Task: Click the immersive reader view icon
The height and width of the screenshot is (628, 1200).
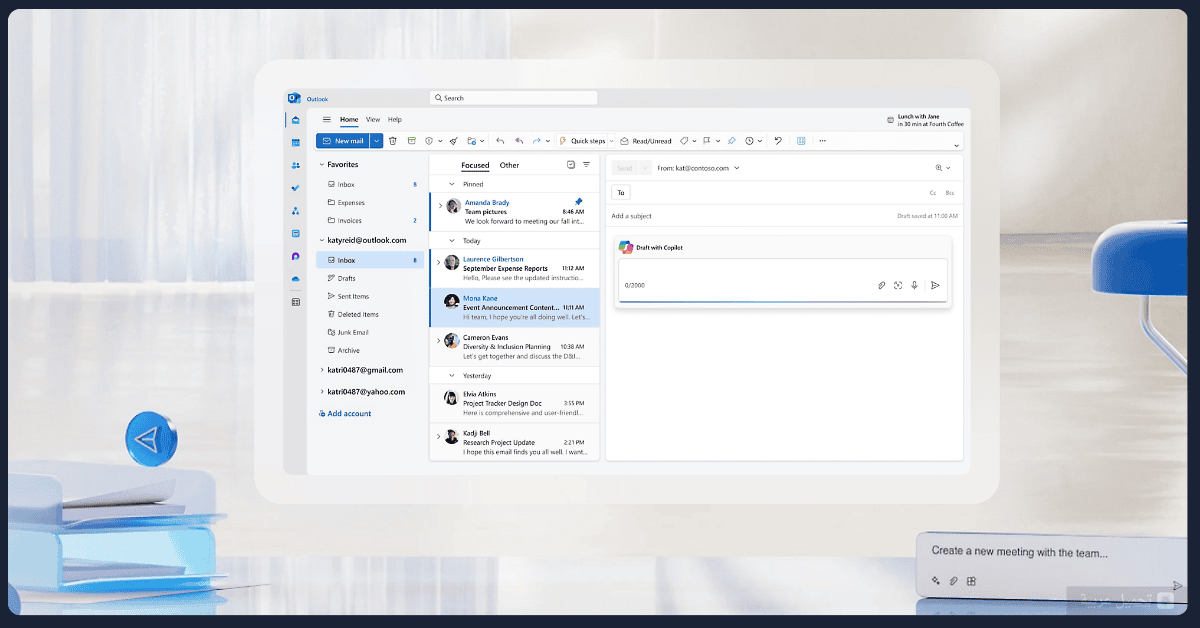Action: point(801,141)
